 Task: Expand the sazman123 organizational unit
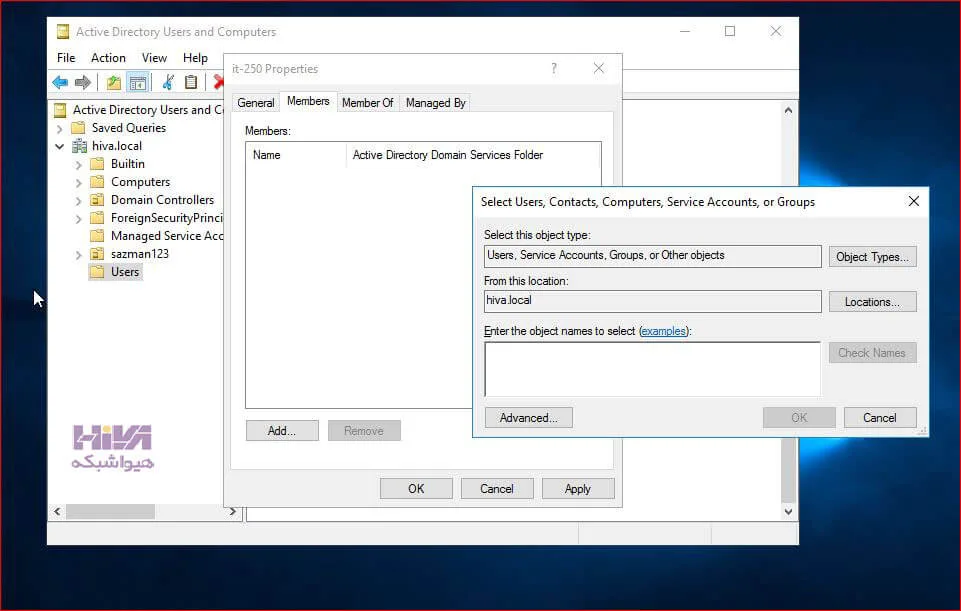[78, 254]
